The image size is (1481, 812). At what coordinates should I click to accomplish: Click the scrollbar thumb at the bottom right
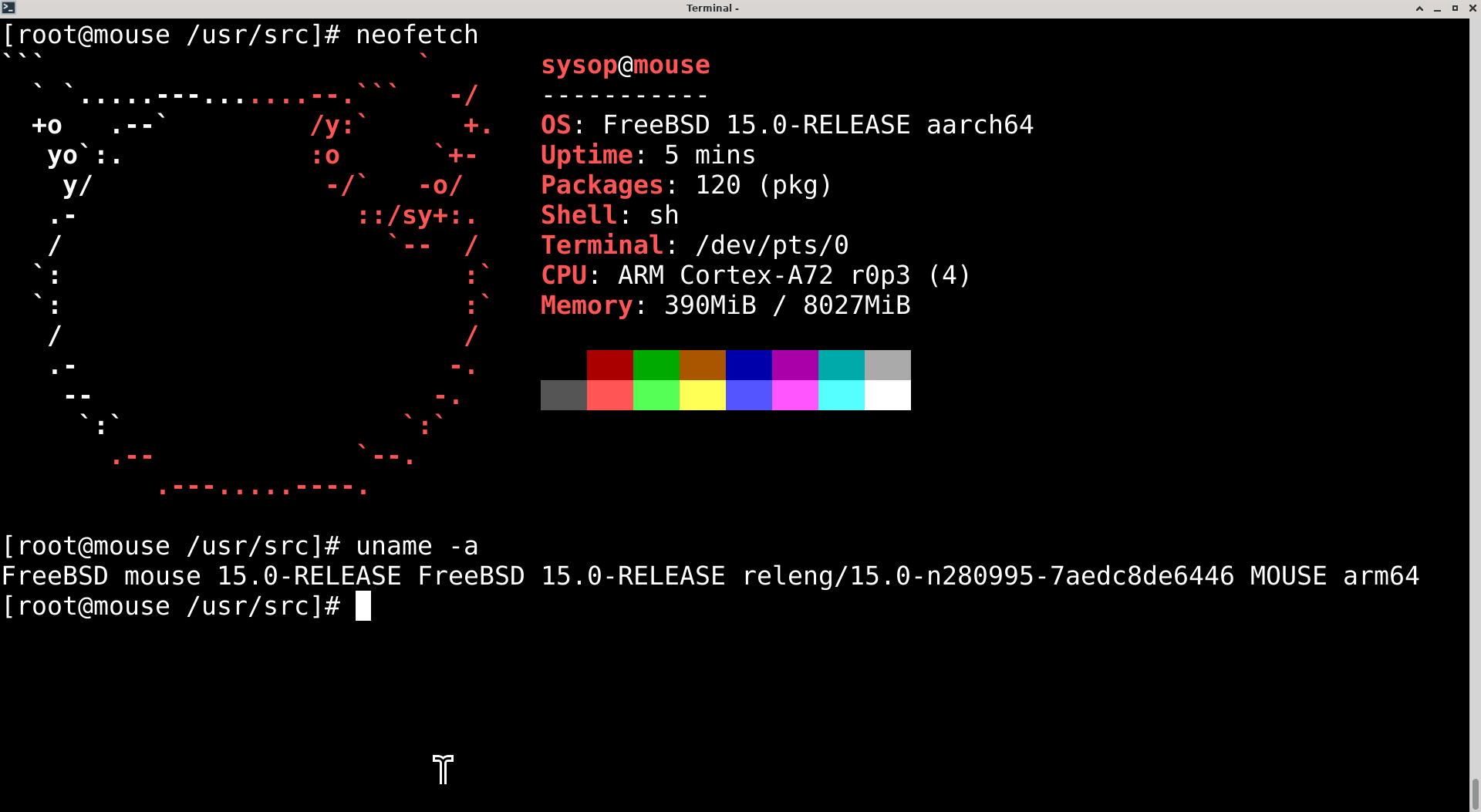click(1475, 794)
